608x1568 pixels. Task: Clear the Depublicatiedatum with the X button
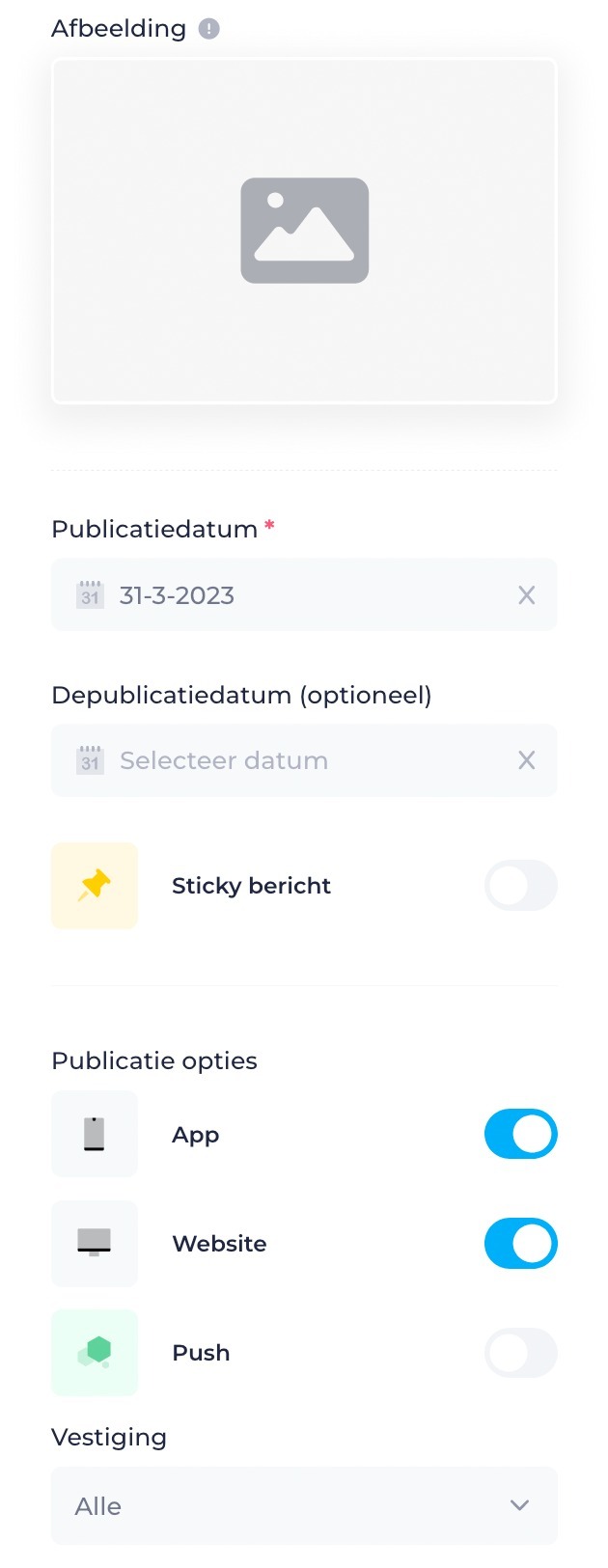pos(527,760)
